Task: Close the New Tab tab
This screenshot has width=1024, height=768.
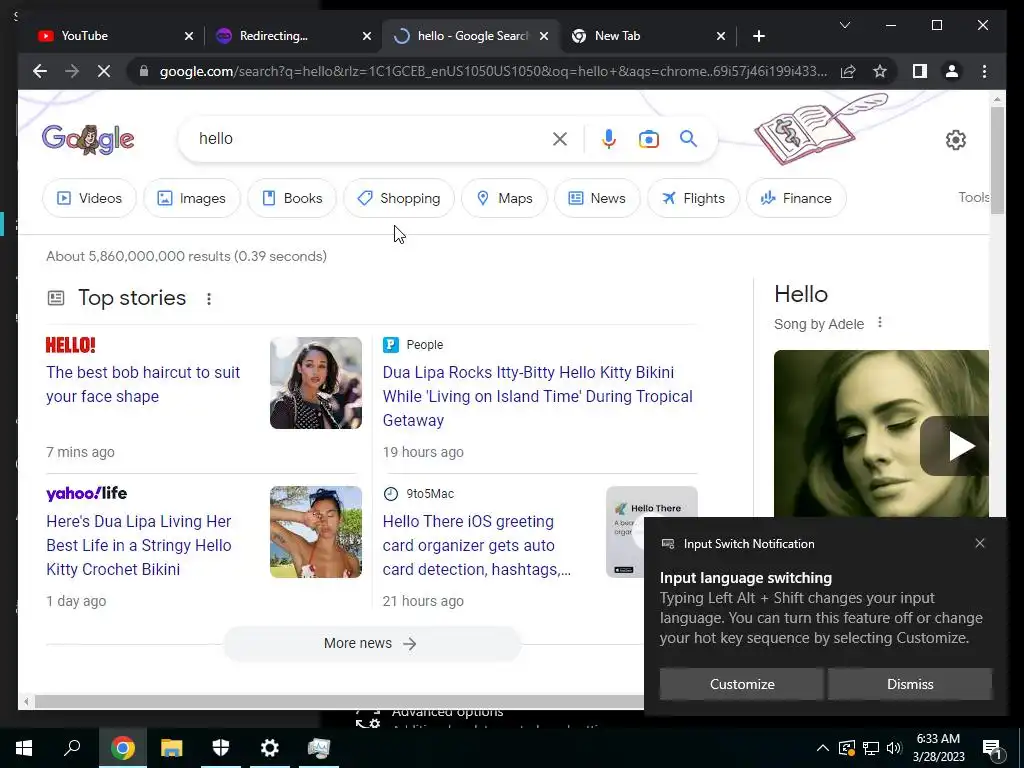Action: 720,36
